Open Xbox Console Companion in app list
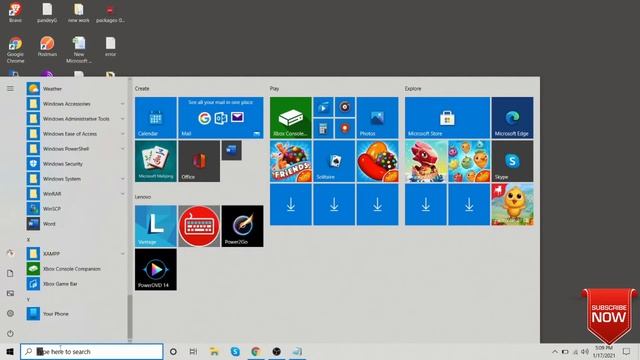 [x=76, y=269]
